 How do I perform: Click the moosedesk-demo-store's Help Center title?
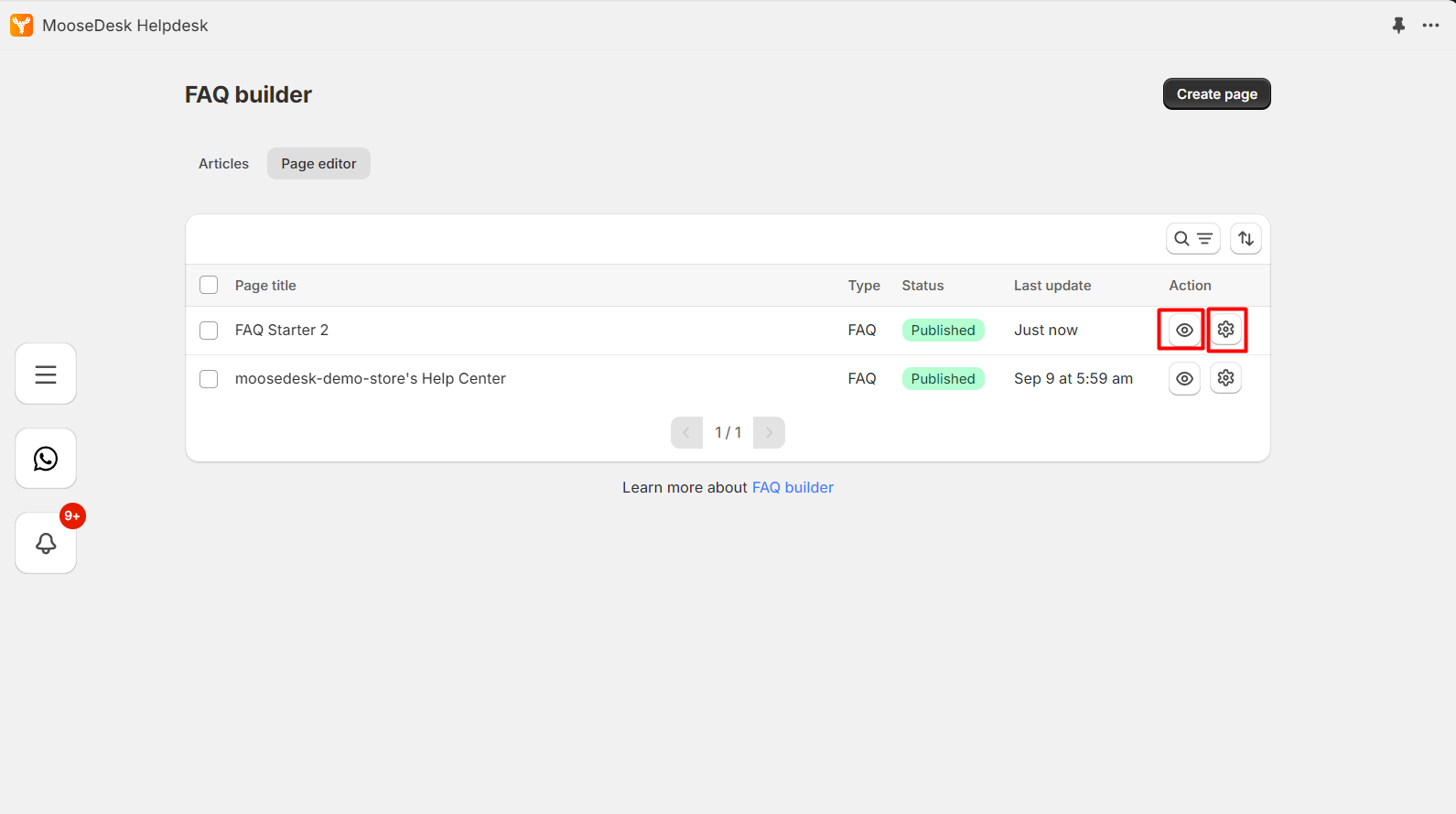pos(371,379)
